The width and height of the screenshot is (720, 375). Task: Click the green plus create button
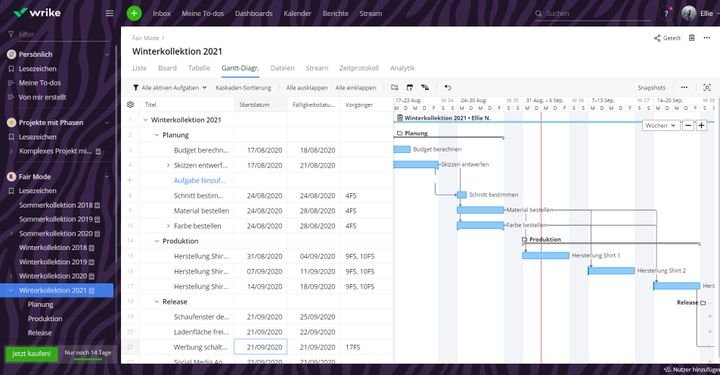pos(134,13)
